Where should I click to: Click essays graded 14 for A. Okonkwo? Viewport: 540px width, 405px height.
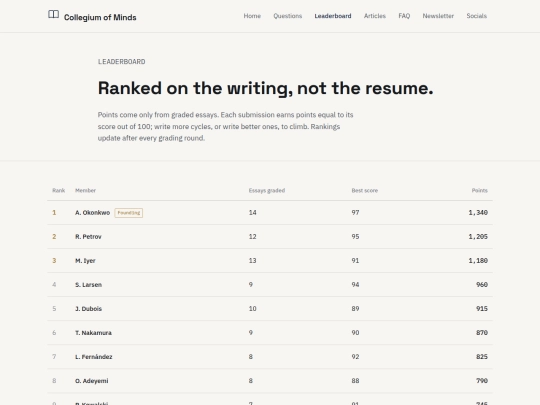252,212
